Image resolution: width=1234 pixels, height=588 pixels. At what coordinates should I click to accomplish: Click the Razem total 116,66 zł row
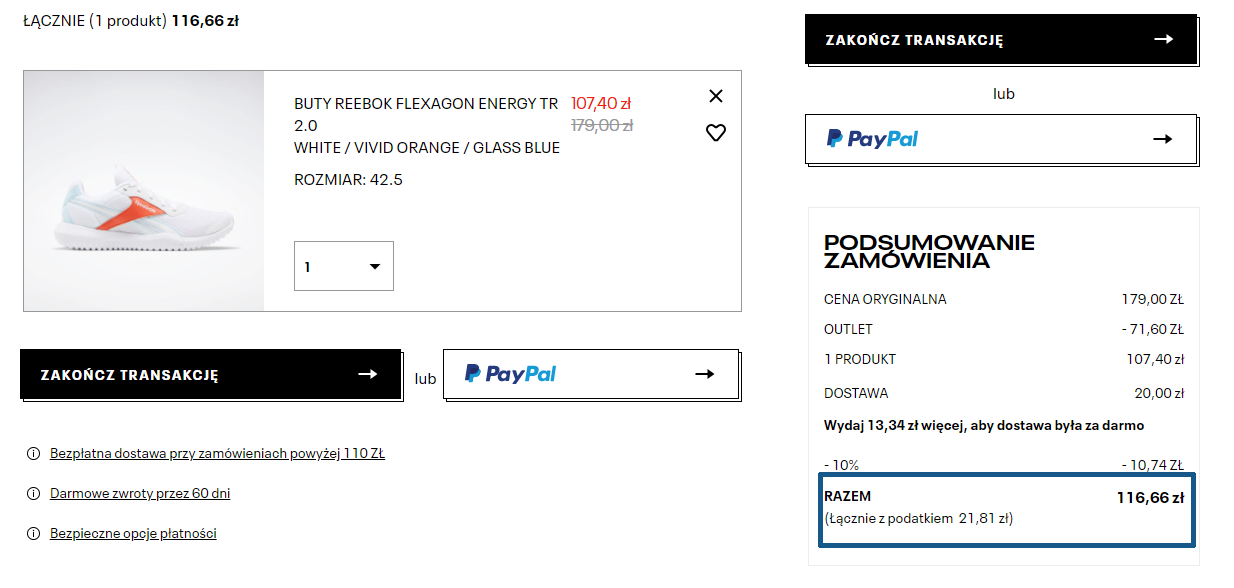coord(1005,508)
